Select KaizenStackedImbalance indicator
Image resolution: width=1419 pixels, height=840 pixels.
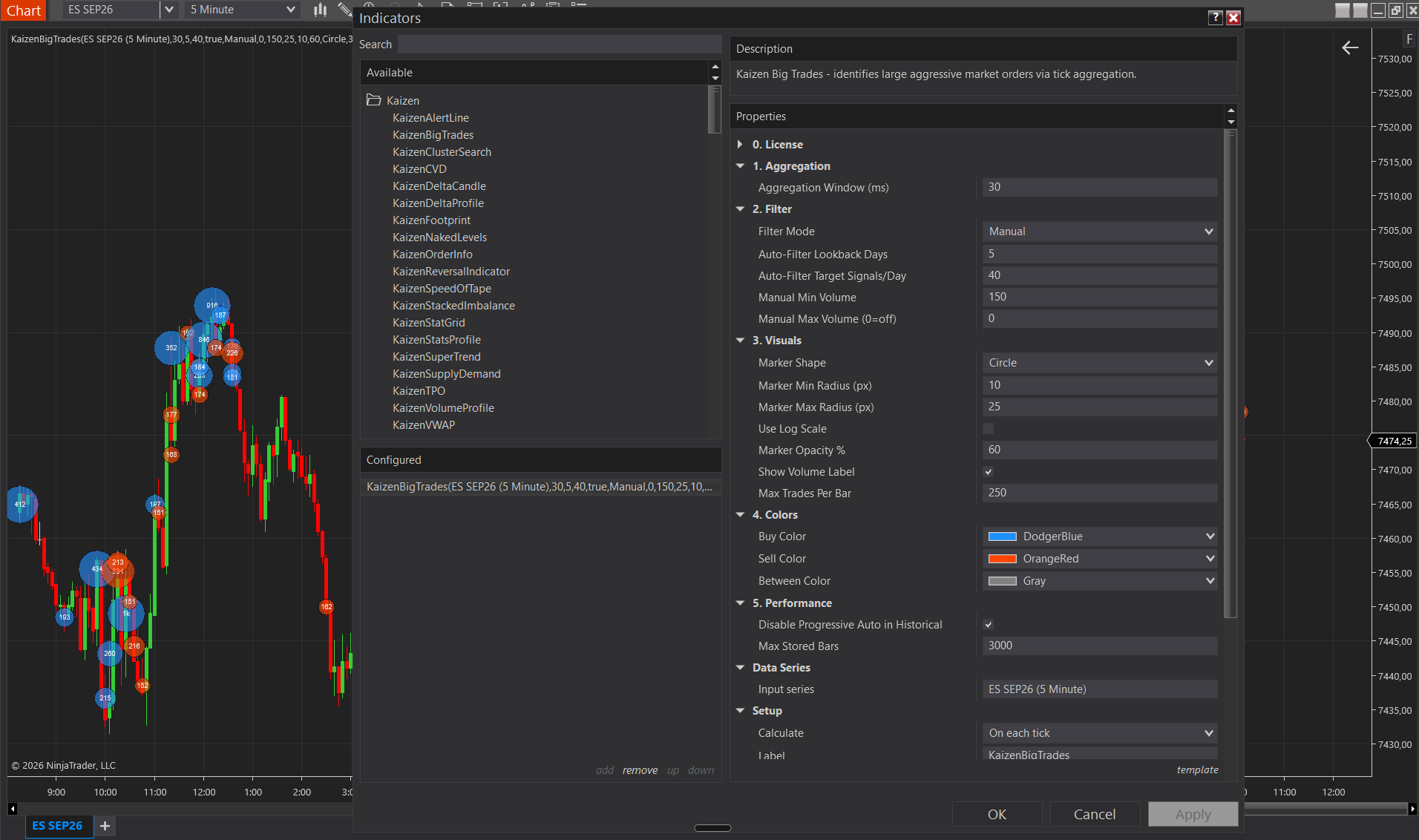click(x=453, y=306)
